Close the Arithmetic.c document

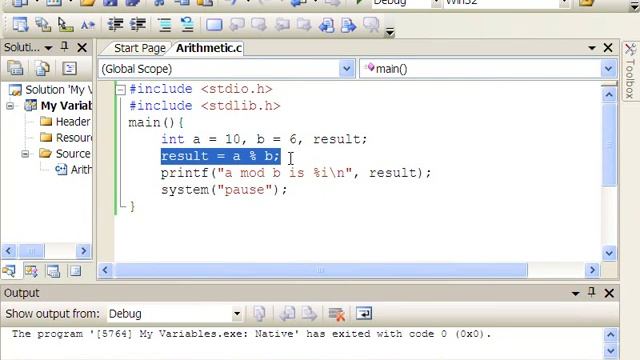point(608,48)
